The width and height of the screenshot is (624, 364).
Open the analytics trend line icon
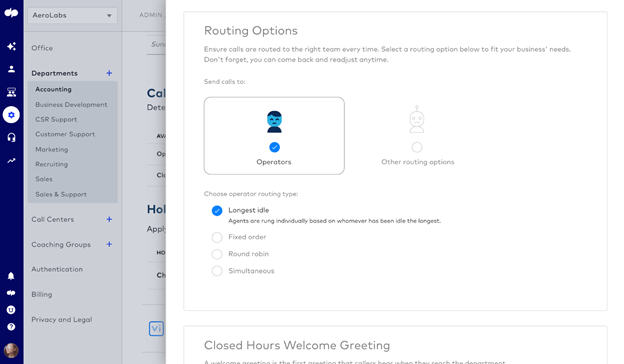(11, 161)
